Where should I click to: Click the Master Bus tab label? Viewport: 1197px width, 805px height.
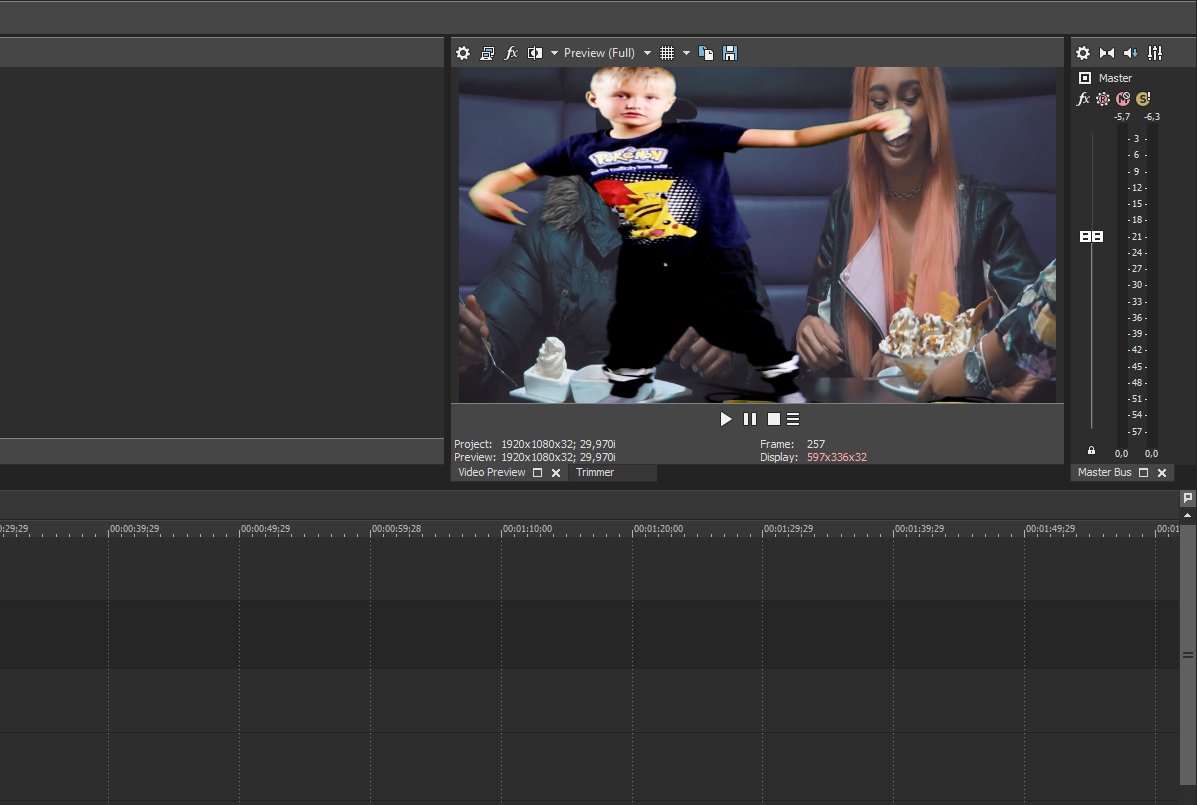point(1104,472)
